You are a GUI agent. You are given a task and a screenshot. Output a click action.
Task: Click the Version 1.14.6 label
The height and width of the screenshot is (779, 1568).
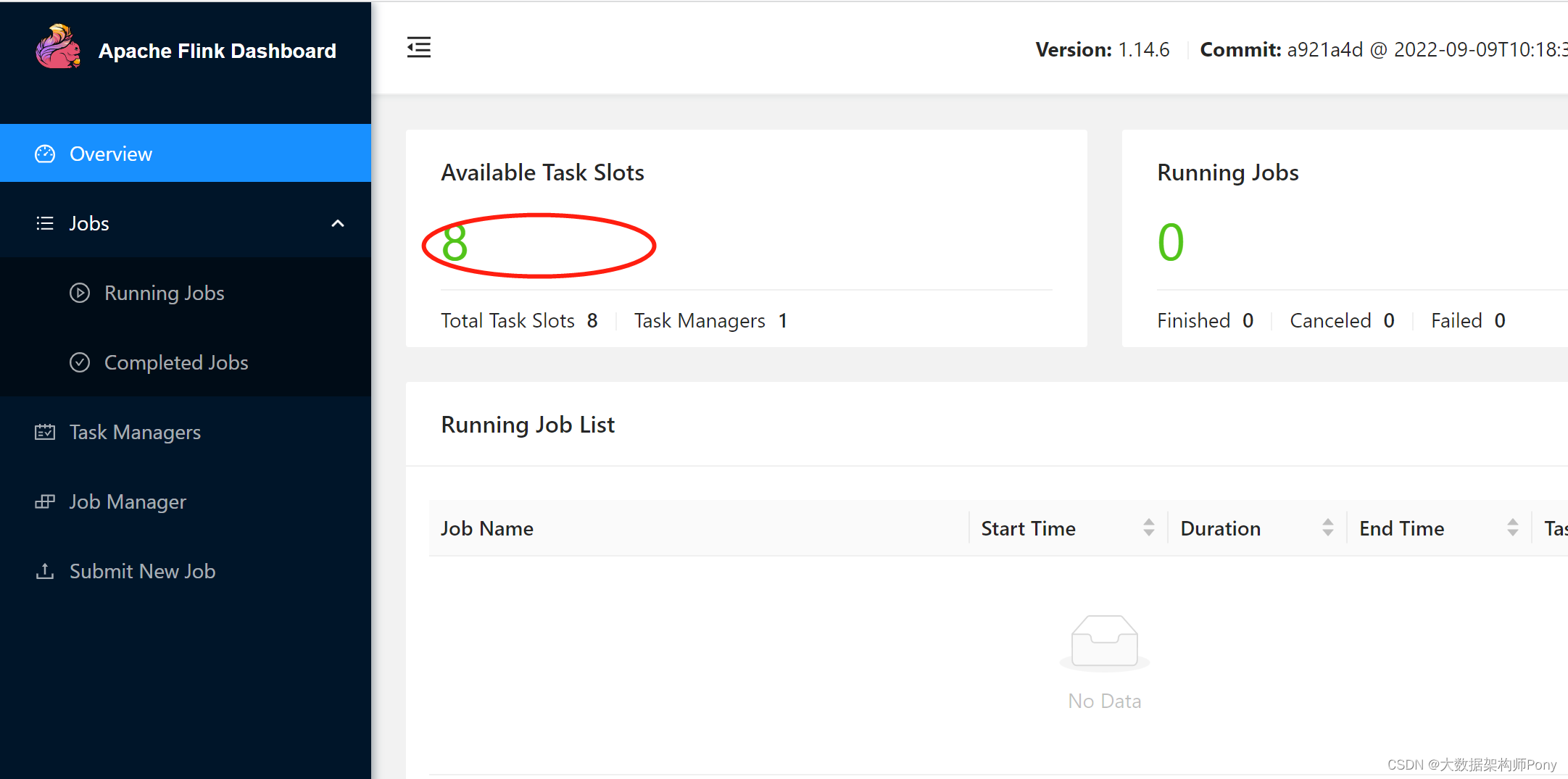coord(1103,49)
